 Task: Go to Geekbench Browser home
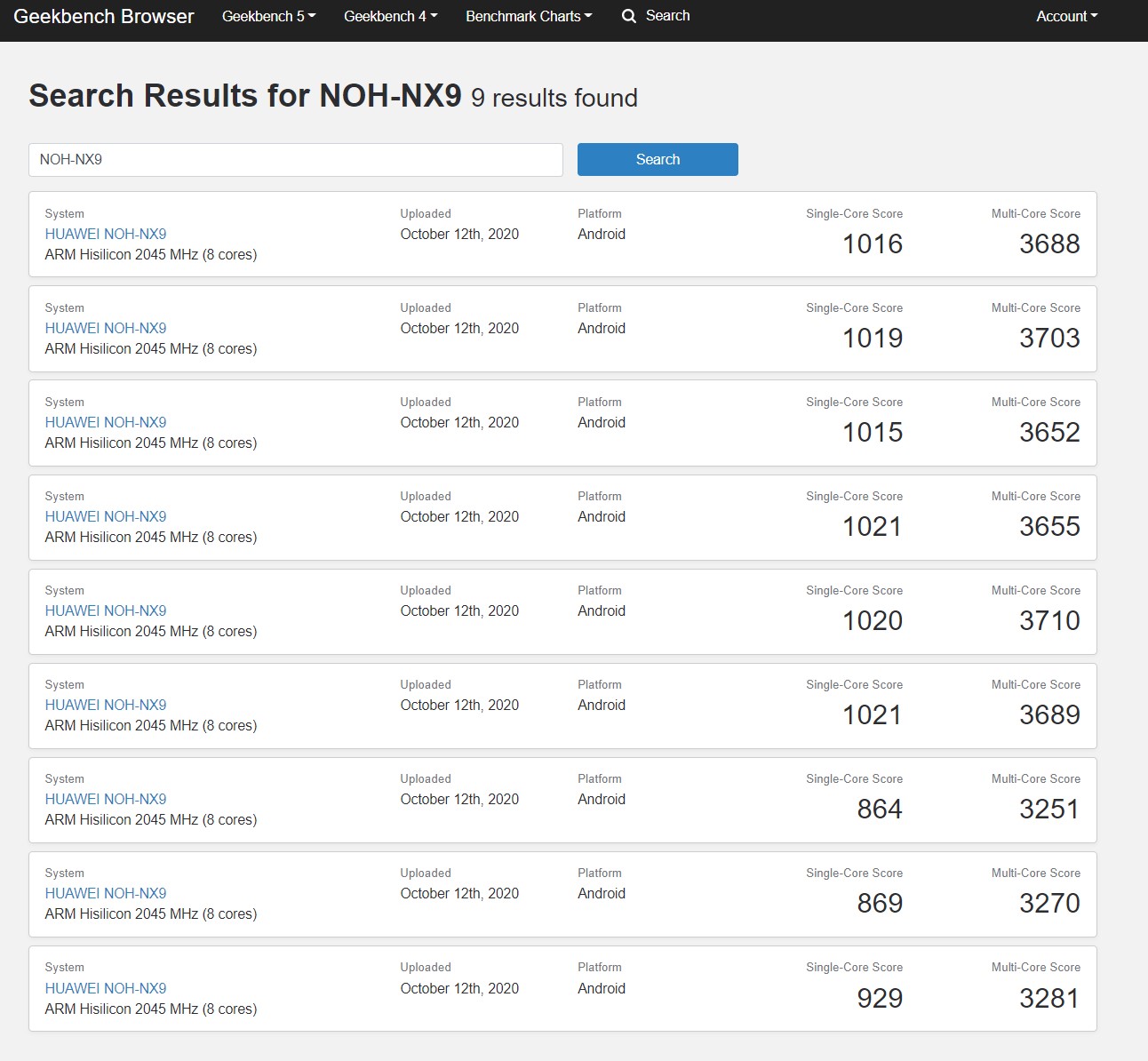[x=104, y=16]
